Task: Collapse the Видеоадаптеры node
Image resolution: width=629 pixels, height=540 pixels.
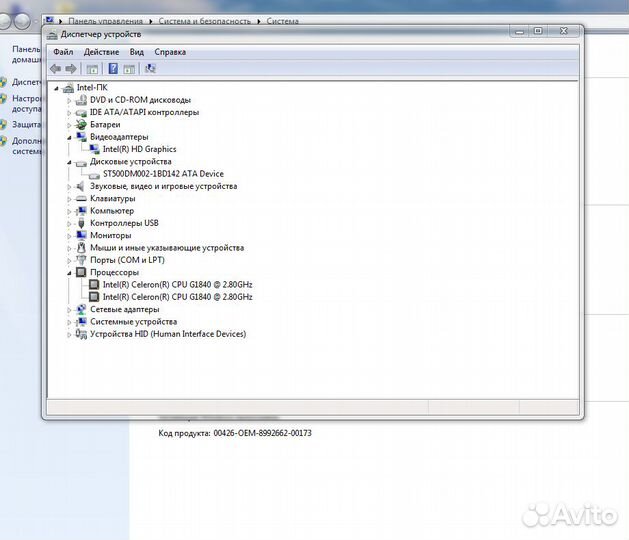Action: click(69, 137)
